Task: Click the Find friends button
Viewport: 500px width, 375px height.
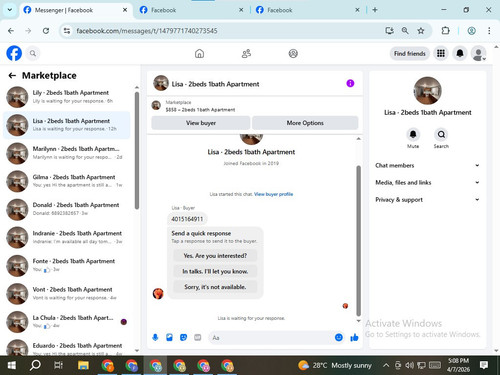Action: (x=410, y=53)
